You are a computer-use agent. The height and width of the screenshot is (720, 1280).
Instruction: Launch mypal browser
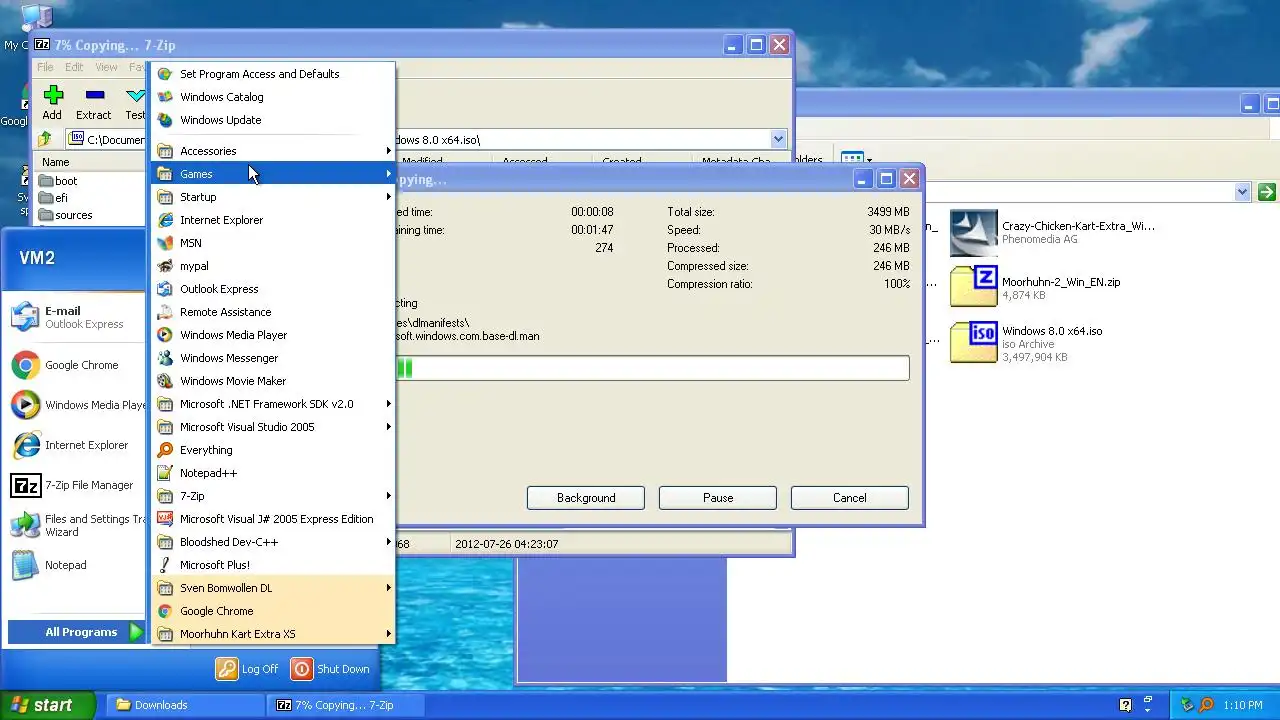(273, 266)
